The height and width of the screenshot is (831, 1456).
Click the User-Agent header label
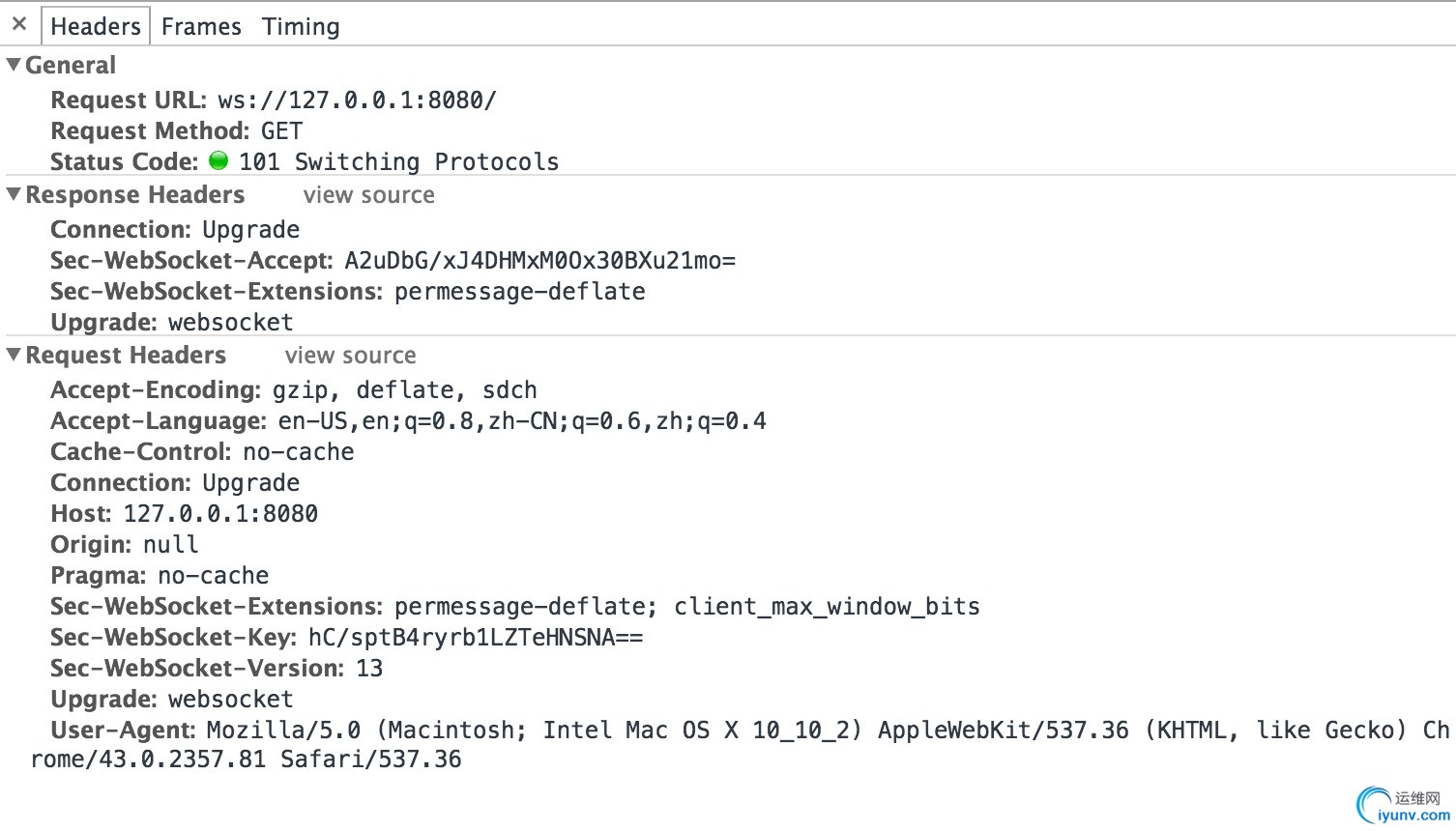pos(124,731)
